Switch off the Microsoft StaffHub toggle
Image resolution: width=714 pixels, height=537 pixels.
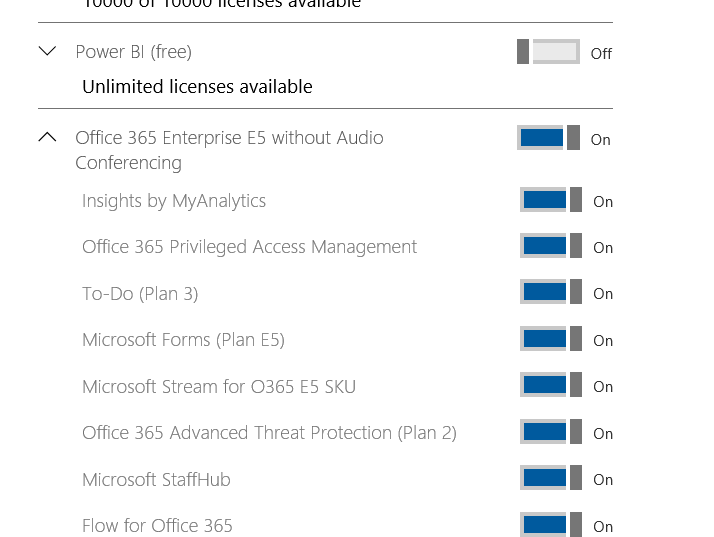coord(550,478)
